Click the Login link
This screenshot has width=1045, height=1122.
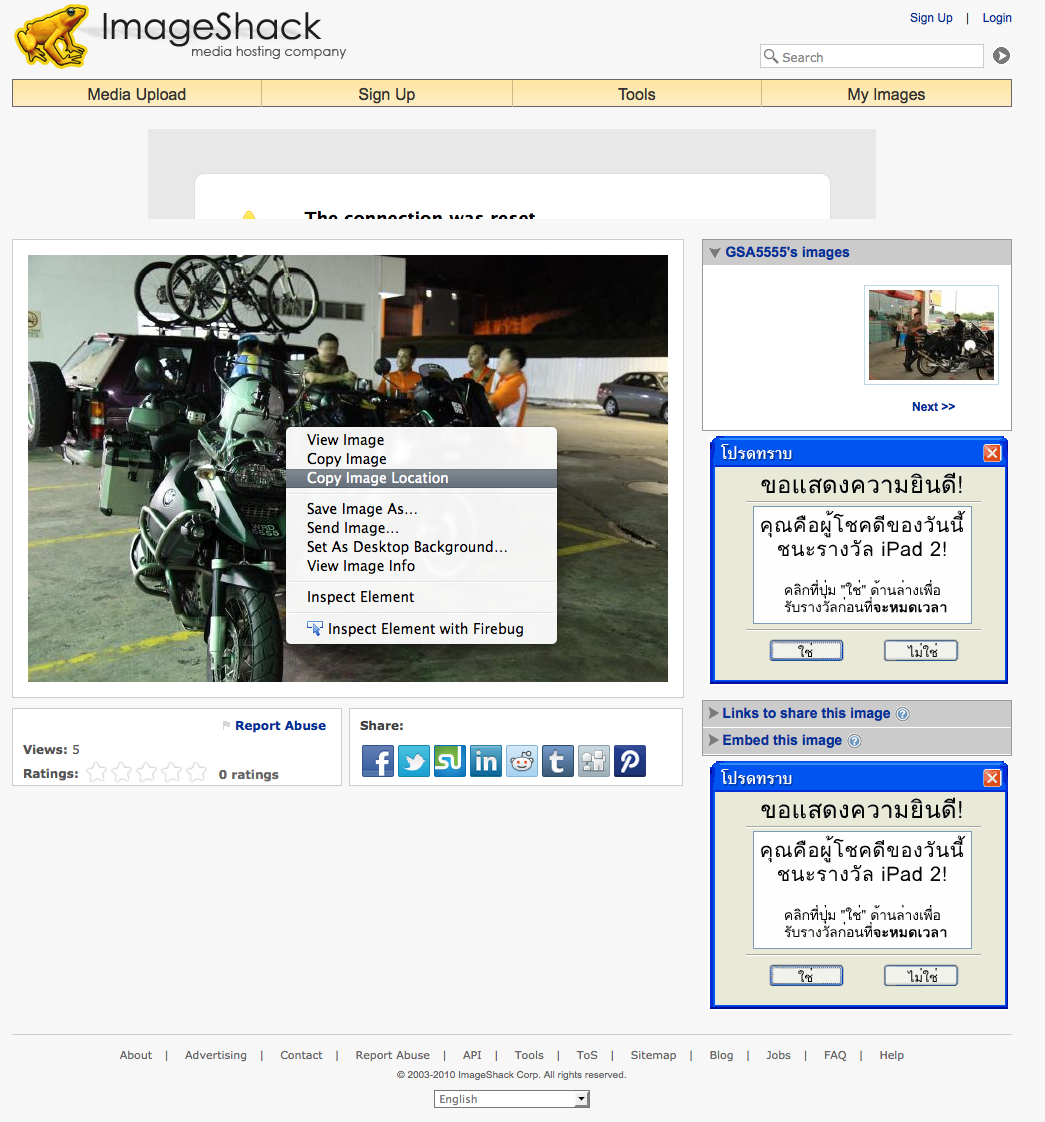[x=996, y=18]
